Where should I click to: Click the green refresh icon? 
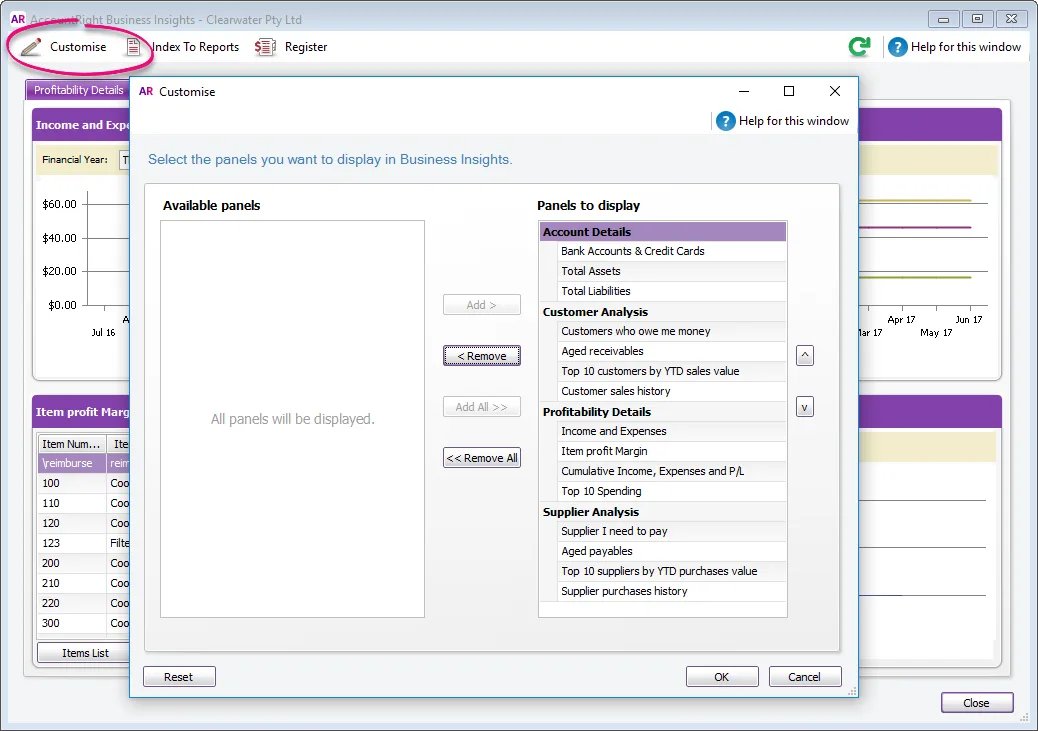(x=860, y=46)
